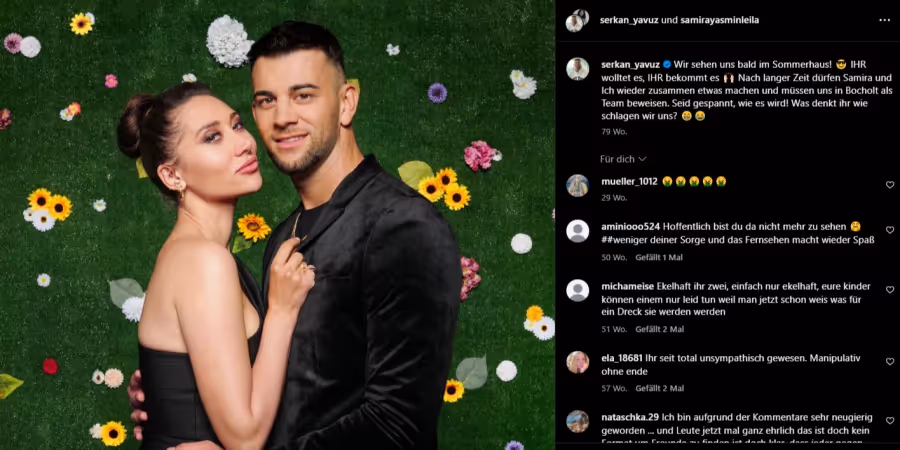The image size is (900, 450).
Task: Open serkan_yavuz profile link in header
Action: point(629,20)
